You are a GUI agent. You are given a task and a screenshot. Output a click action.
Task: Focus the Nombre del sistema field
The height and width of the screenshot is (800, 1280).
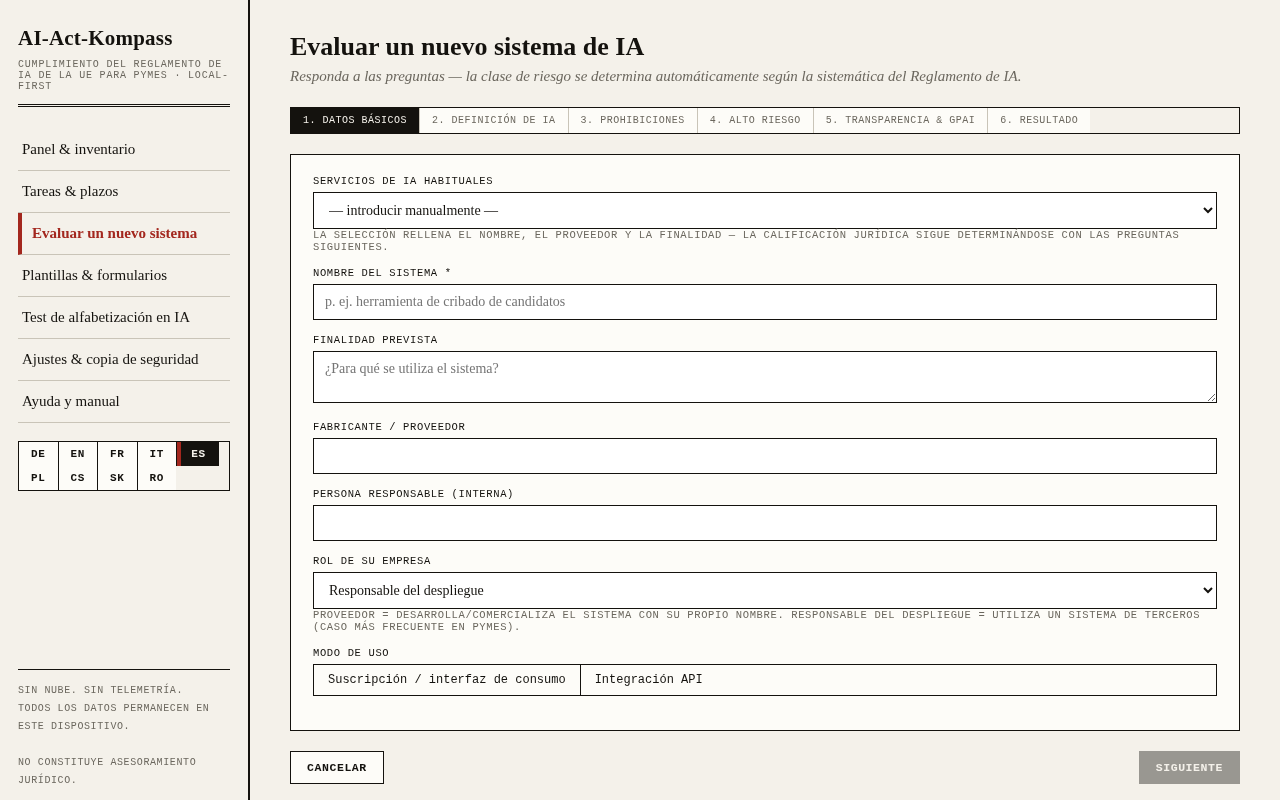[765, 302]
